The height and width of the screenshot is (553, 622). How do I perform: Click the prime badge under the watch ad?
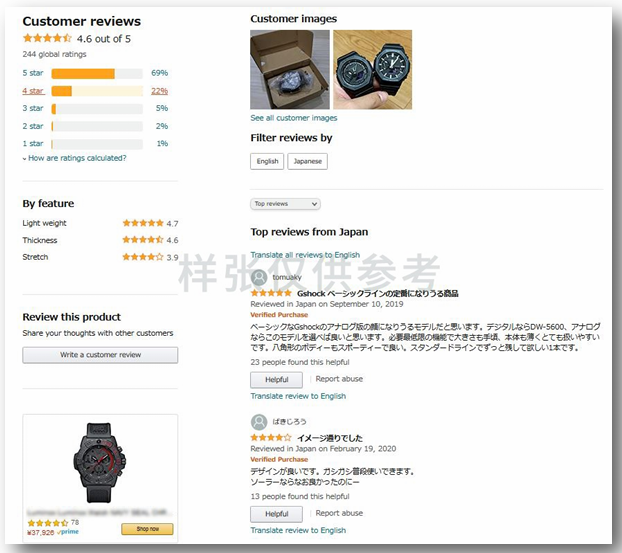point(68,532)
